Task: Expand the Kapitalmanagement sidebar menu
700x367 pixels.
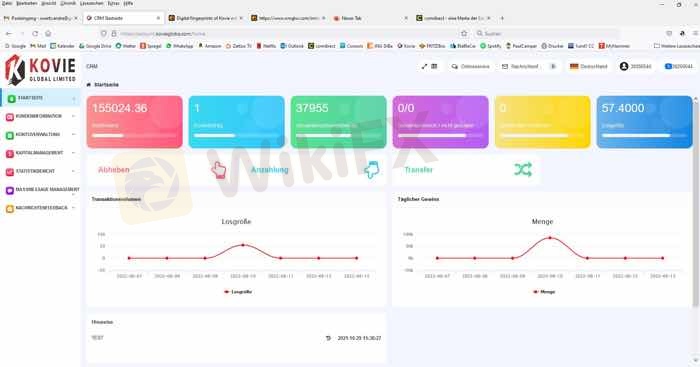Action: coord(40,153)
